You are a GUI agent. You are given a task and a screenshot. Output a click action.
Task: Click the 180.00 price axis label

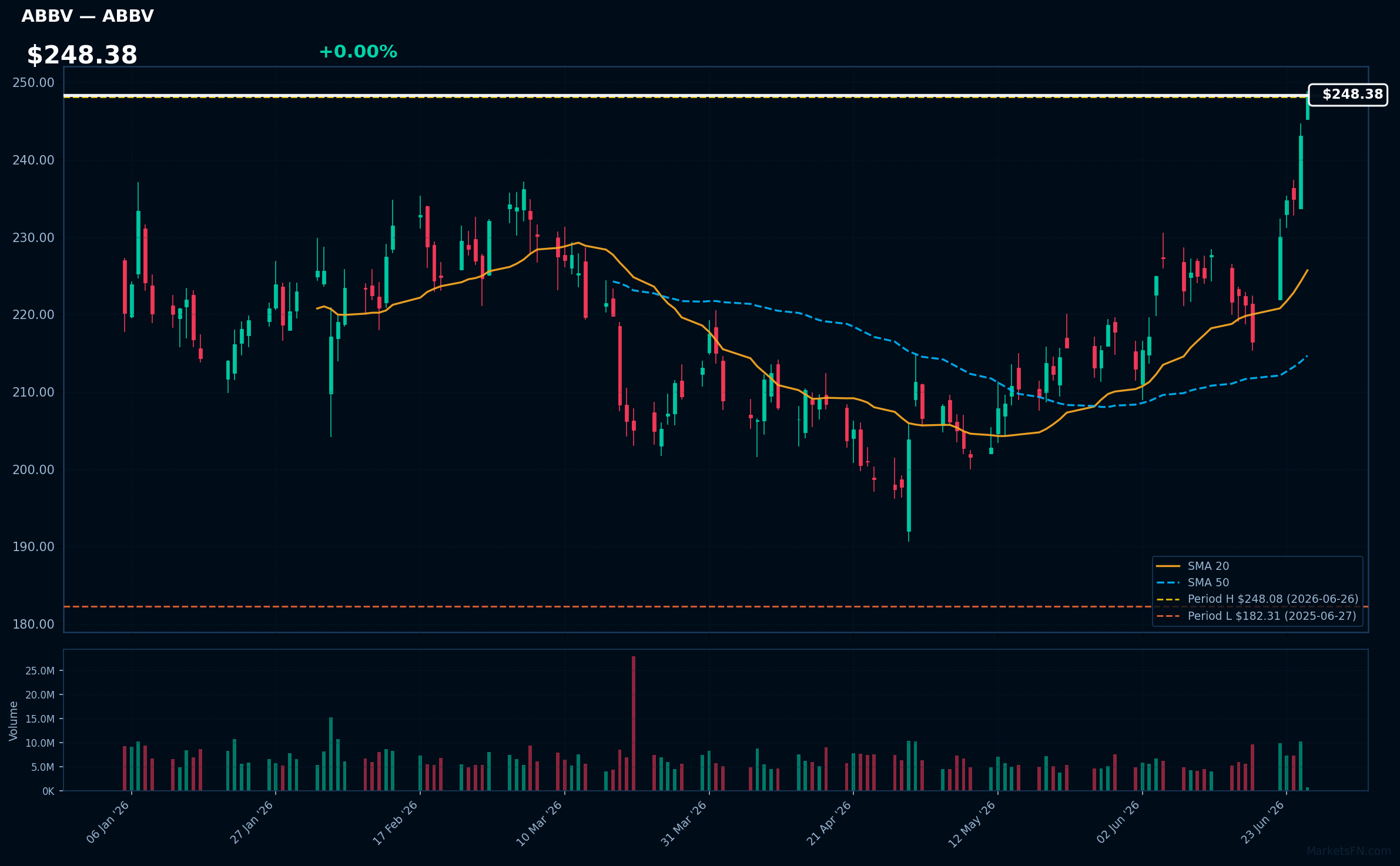34,624
